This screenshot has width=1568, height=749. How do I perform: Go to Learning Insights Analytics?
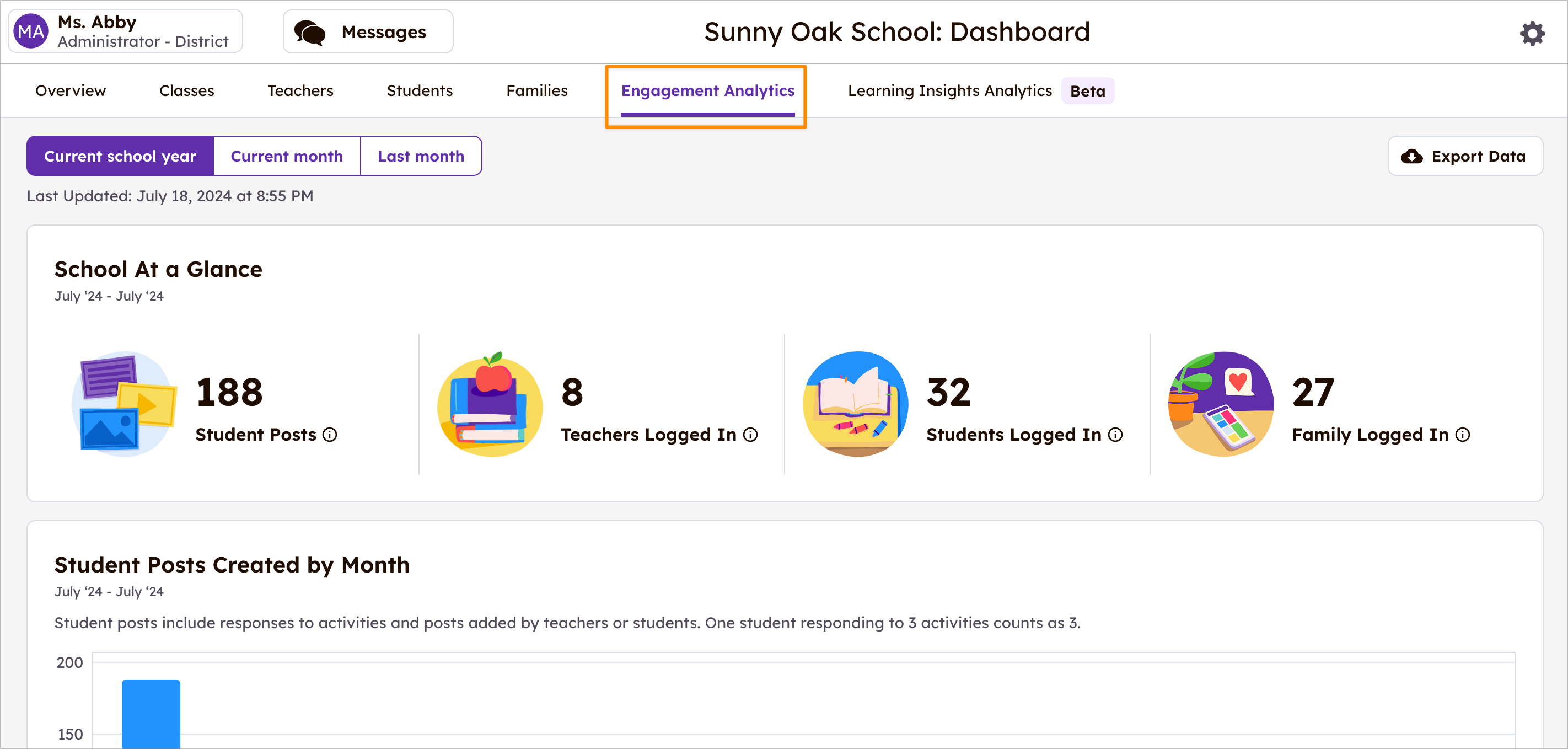click(x=949, y=90)
